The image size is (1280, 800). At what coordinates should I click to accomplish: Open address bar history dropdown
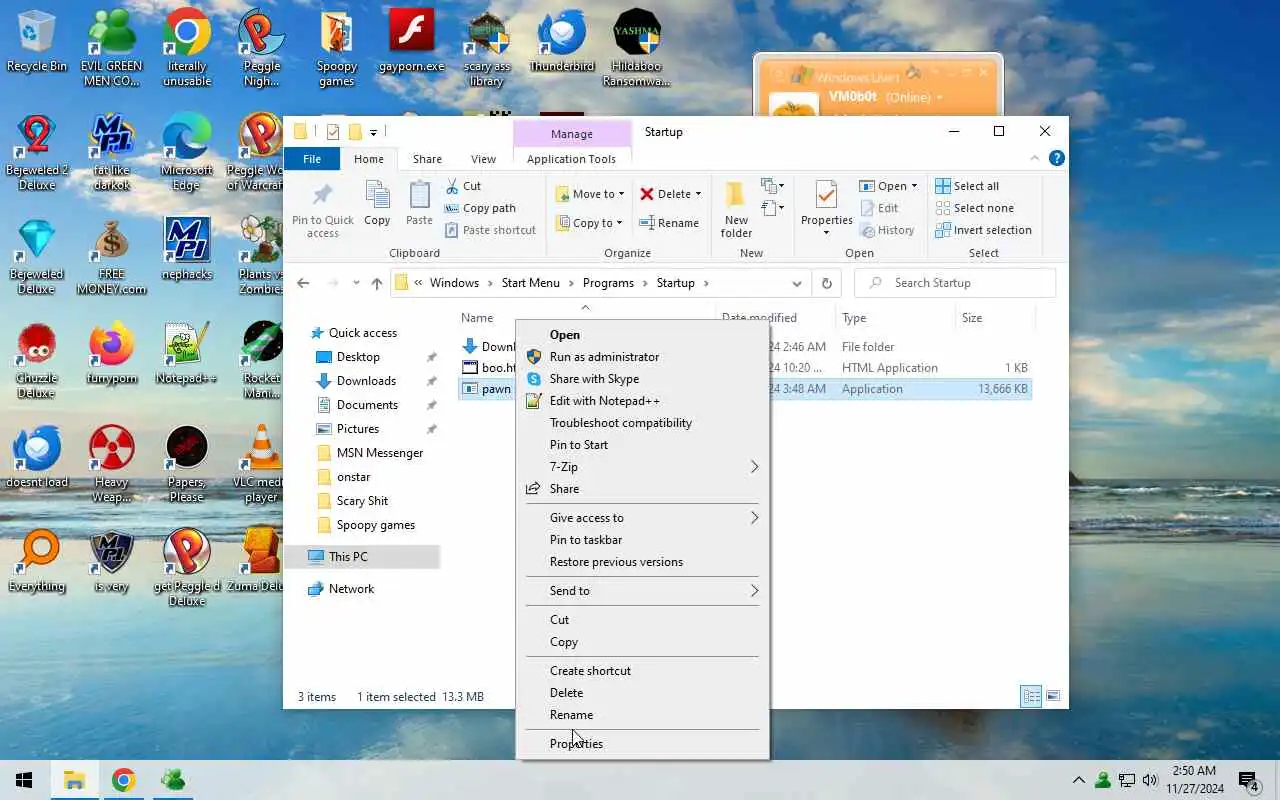pos(797,283)
